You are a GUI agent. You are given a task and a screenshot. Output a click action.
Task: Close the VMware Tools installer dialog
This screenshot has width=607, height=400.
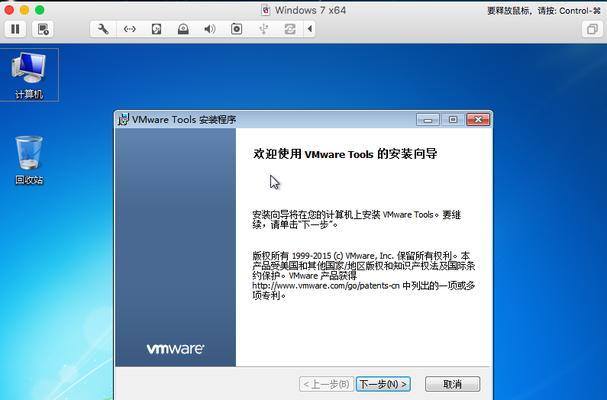pyautogui.click(x=478, y=120)
